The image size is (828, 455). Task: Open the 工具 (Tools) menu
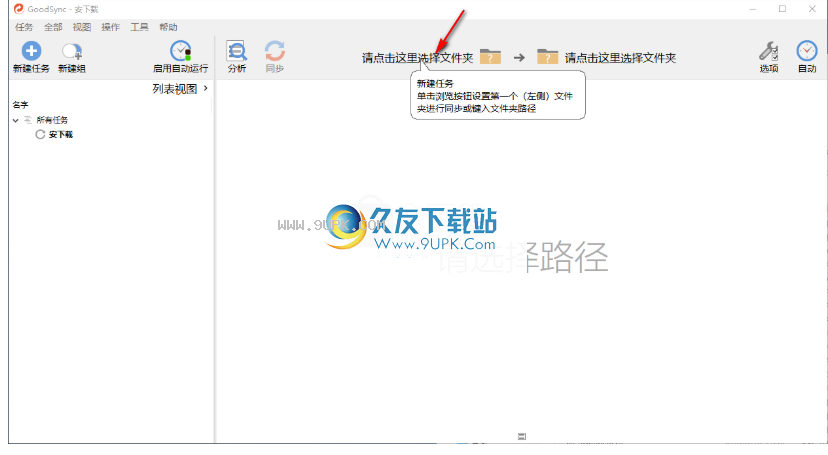pos(139,27)
